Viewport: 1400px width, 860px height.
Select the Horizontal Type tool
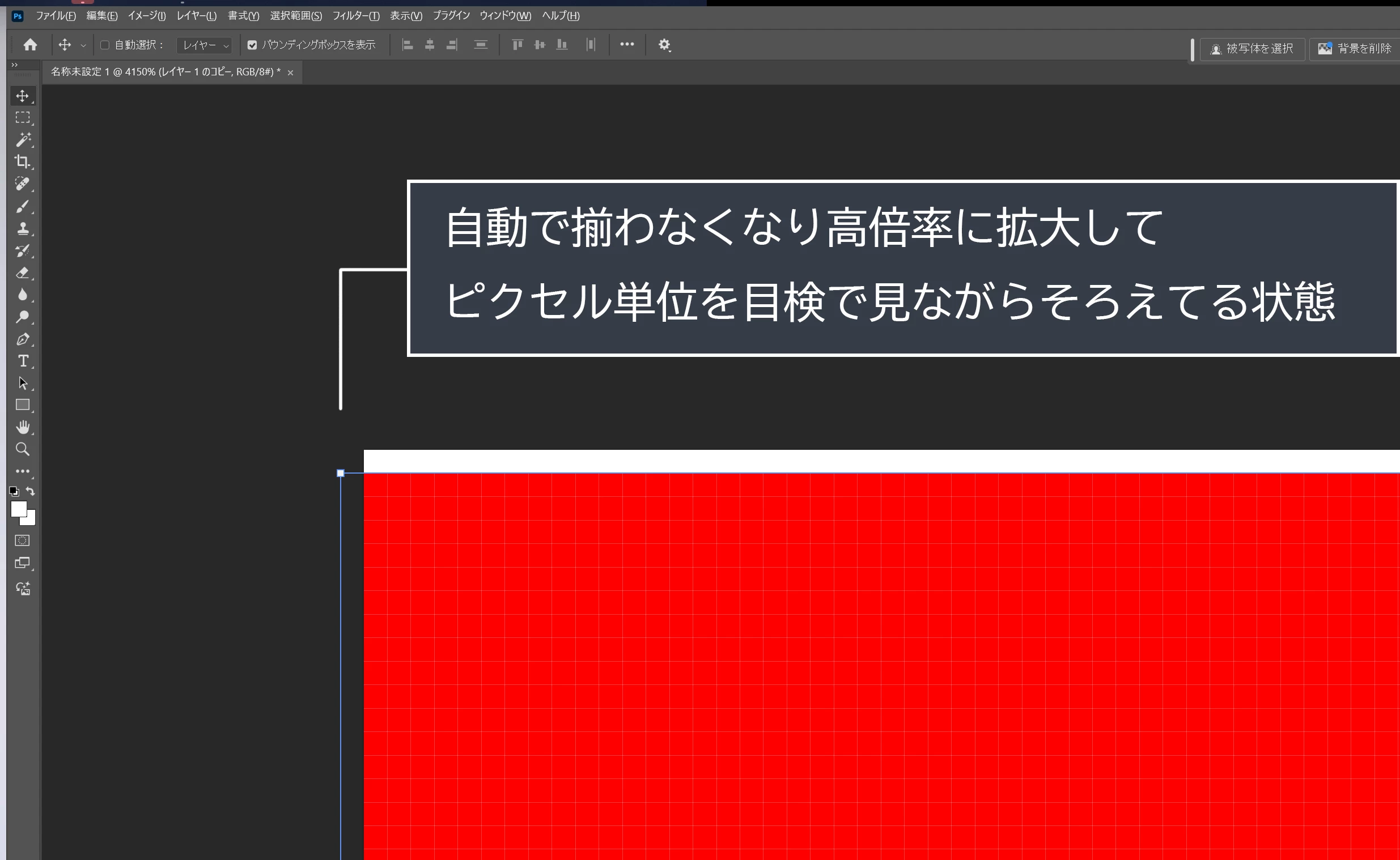pyautogui.click(x=23, y=361)
